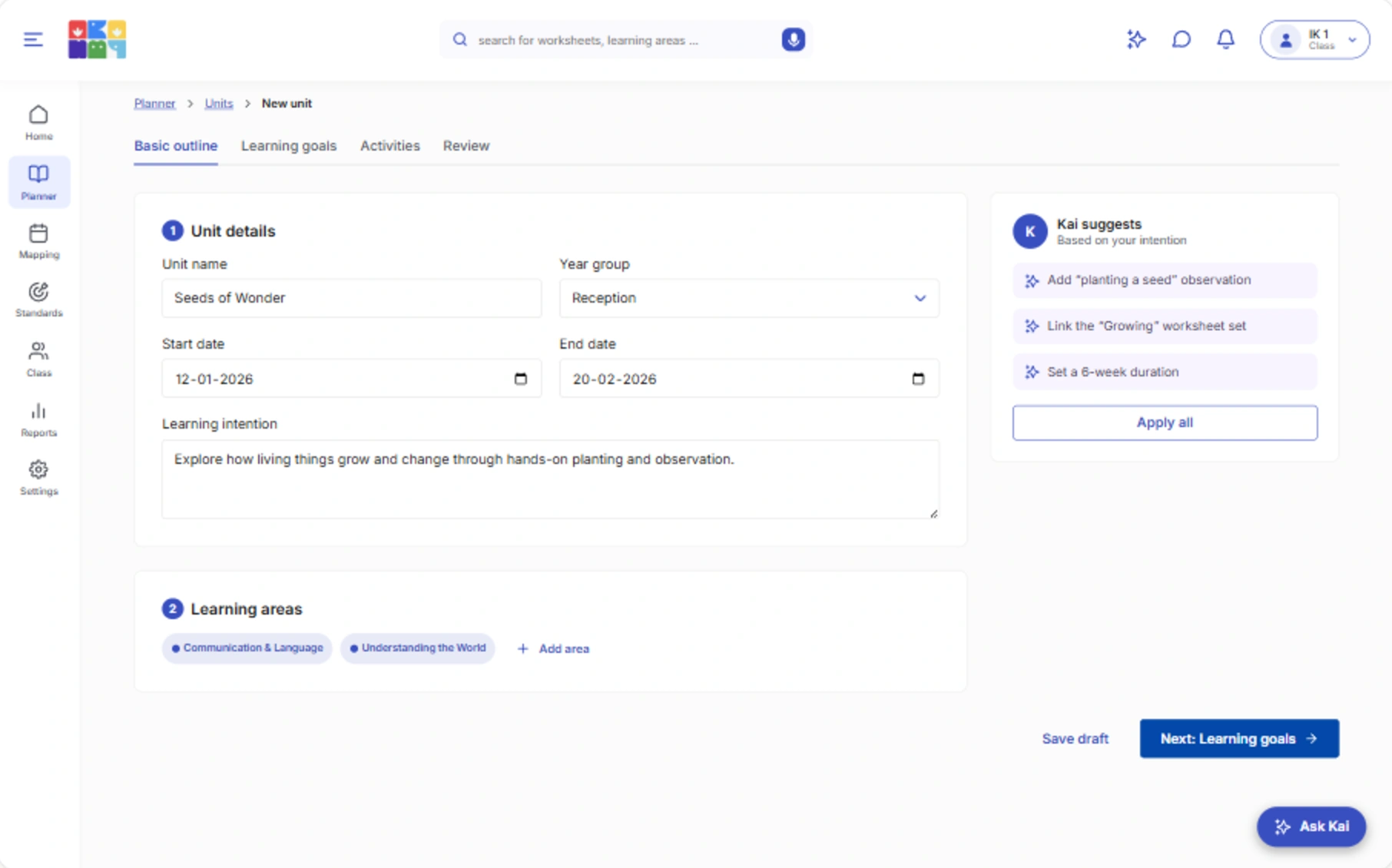The image size is (1392, 868).
Task: Click the Planner breadcrumb link
Action: click(x=154, y=104)
